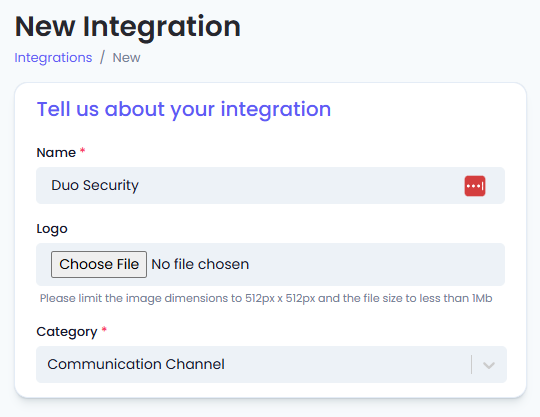Click the red asterisk beside Name
This screenshot has width=540, height=417.
(x=82, y=150)
